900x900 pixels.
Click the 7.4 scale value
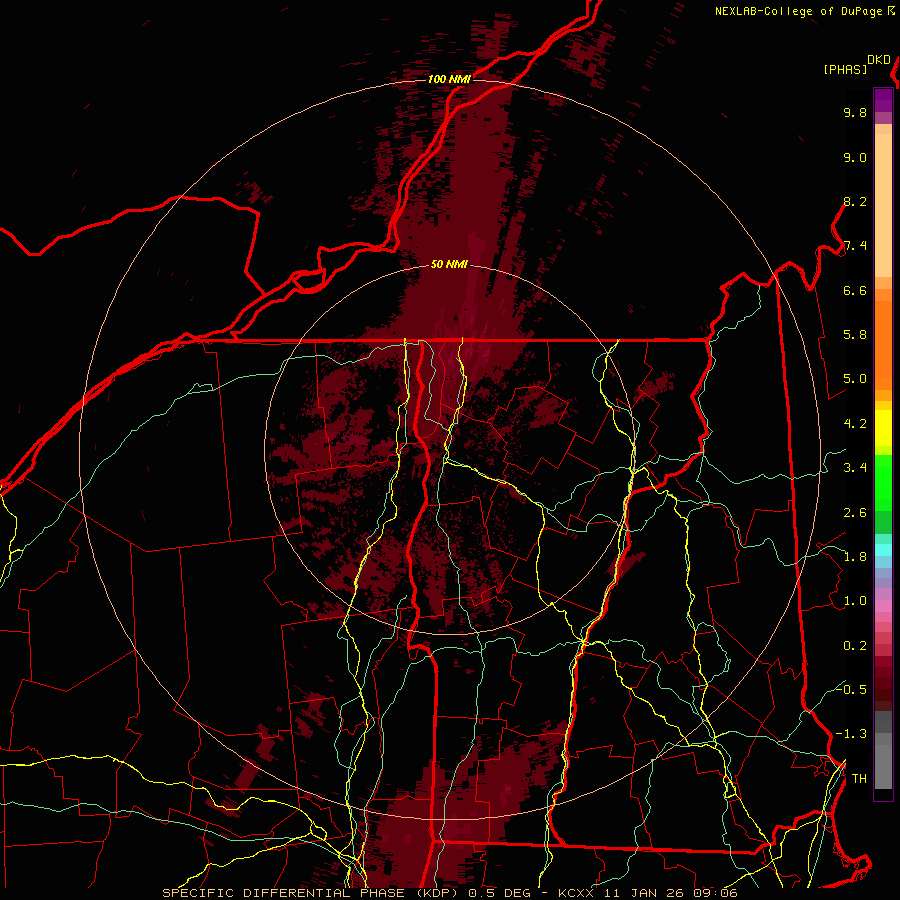click(x=855, y=246)
